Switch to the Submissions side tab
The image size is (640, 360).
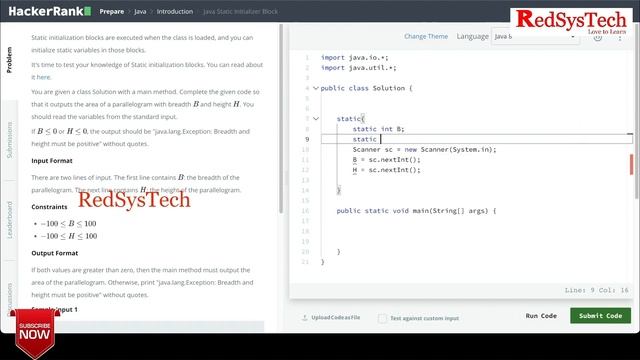tap(9, 140)
